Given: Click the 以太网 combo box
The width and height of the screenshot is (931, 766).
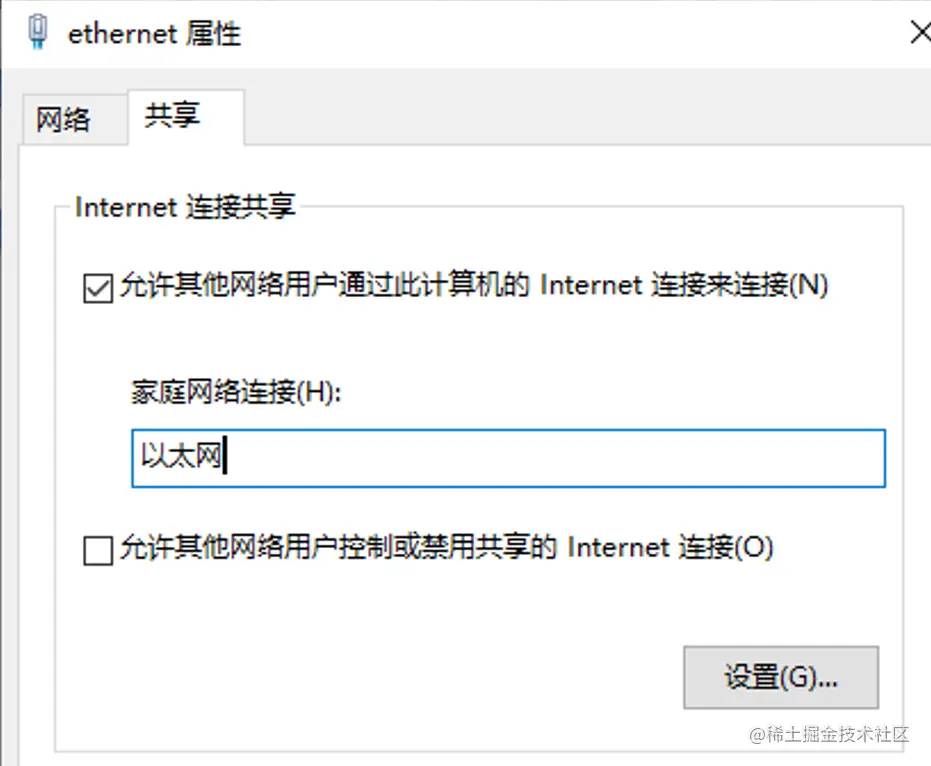Looking at the screenshot, I should 508,457.
